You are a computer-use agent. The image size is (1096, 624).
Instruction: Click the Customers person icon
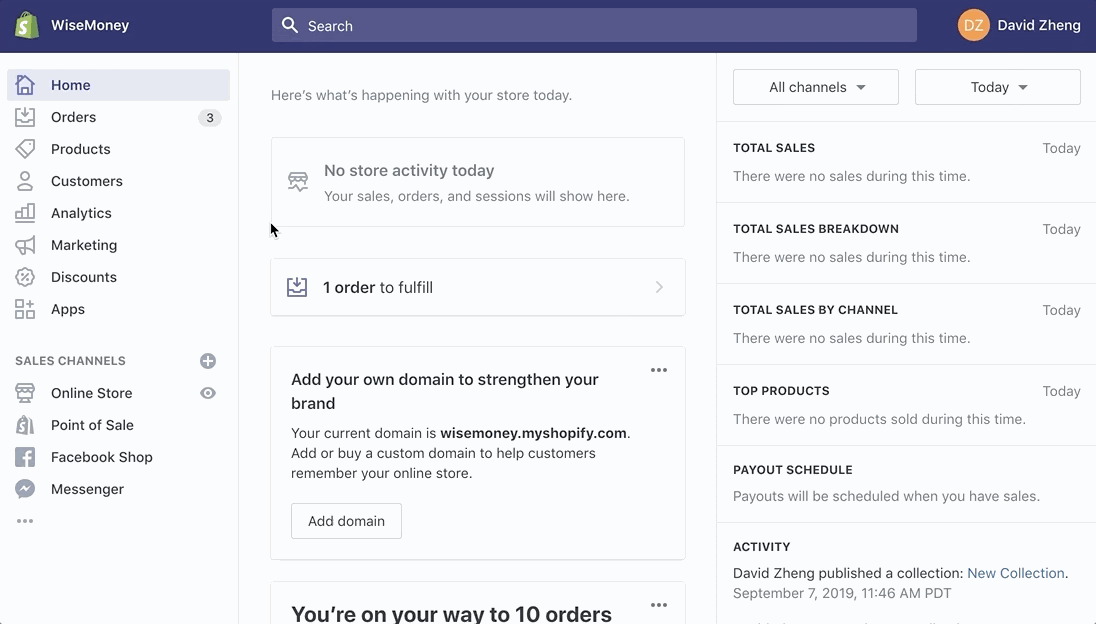pyautogui.click(x=25, y=181)
